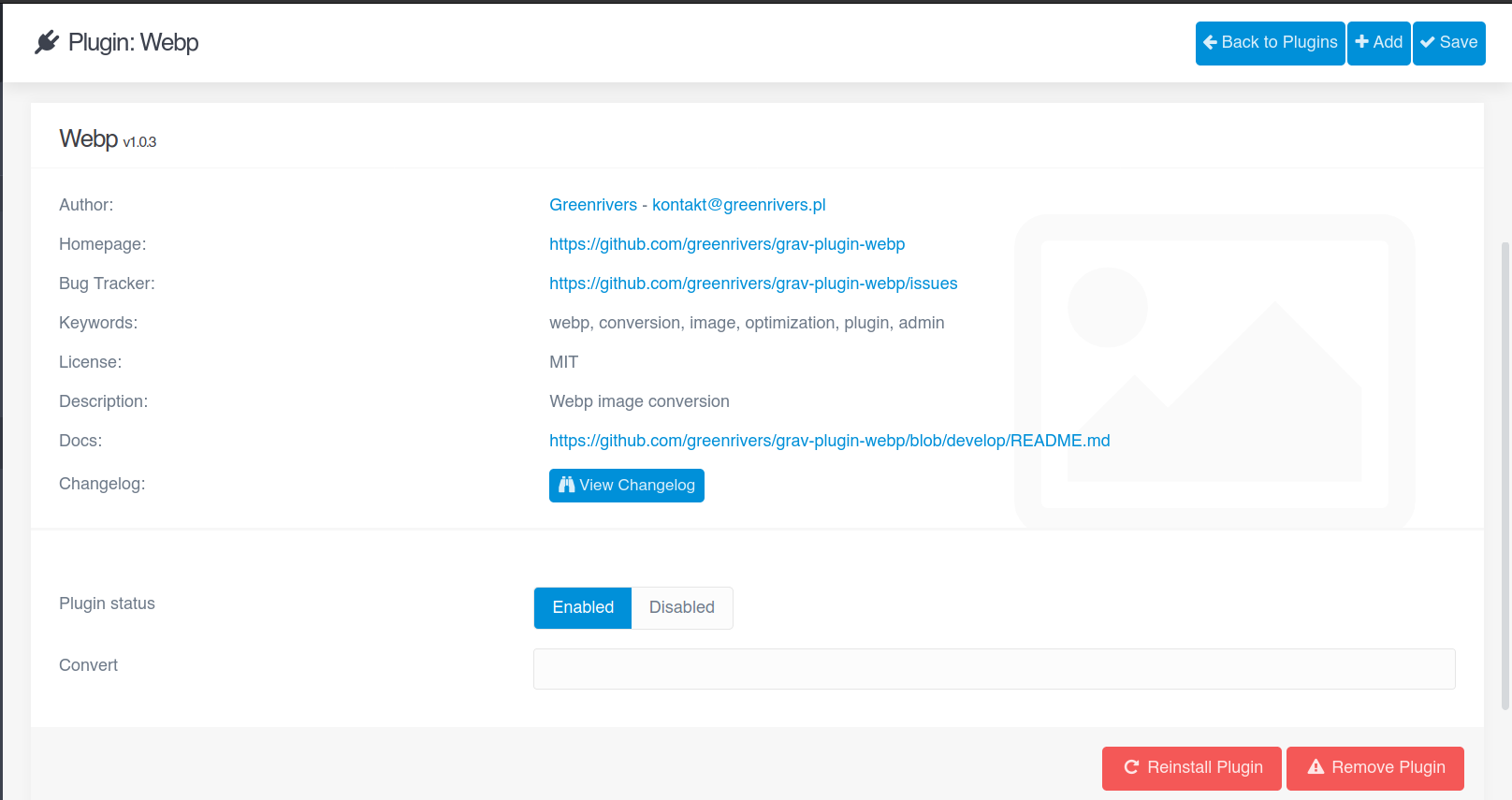This screenshot has height=800, width=1512.
Task: Click the plug icon beside Plugin: Webp title
Action: coord(47,42)
